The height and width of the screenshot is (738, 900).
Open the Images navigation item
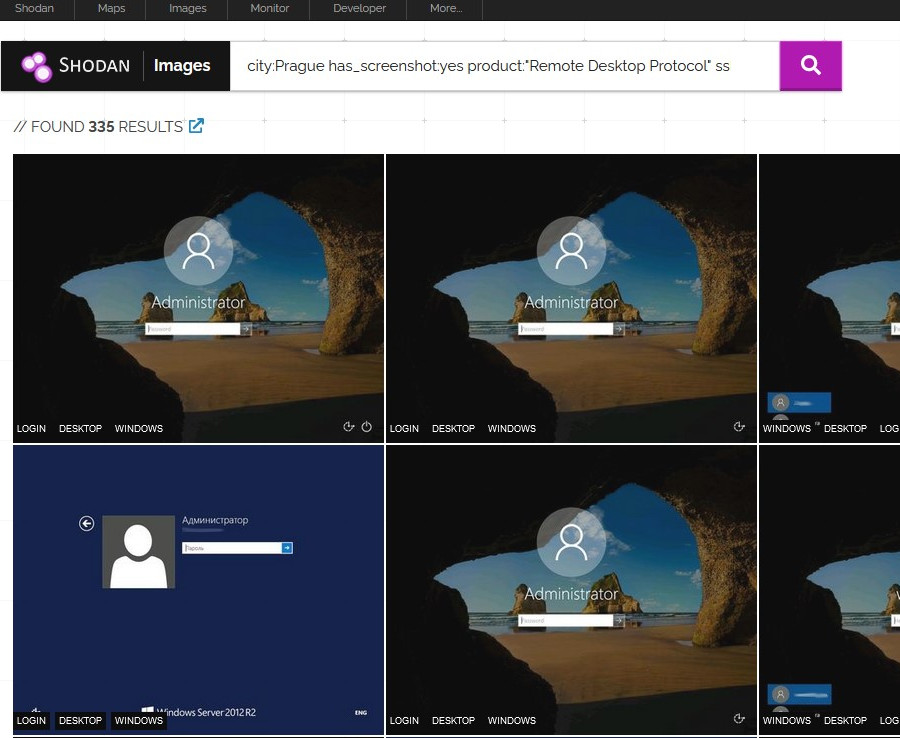tap(188, 9)
